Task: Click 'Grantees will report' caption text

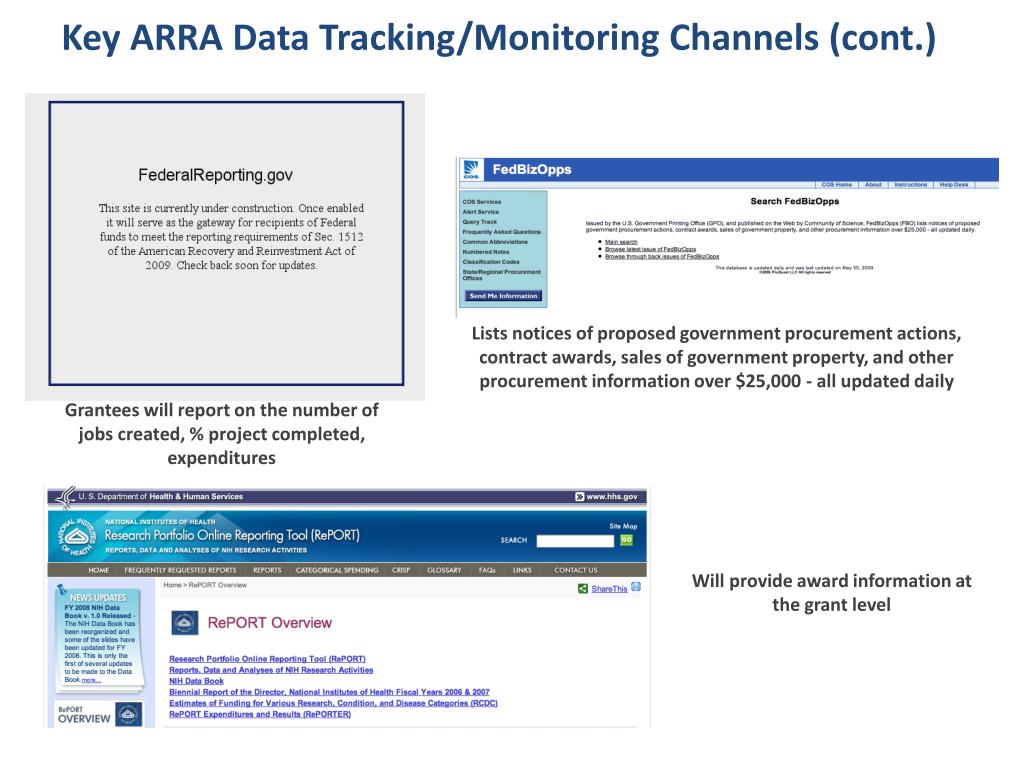Action: point(221,434)
